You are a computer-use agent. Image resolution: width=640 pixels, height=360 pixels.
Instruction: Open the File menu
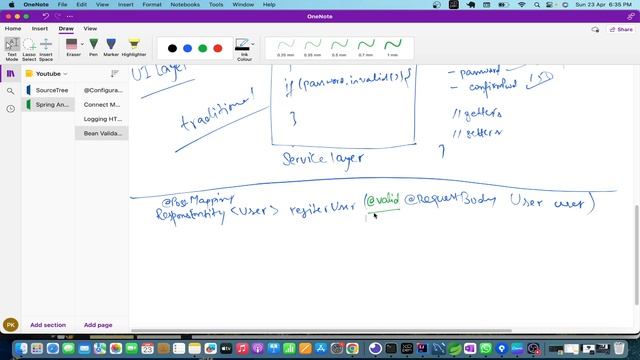click(x=62, y=4)
